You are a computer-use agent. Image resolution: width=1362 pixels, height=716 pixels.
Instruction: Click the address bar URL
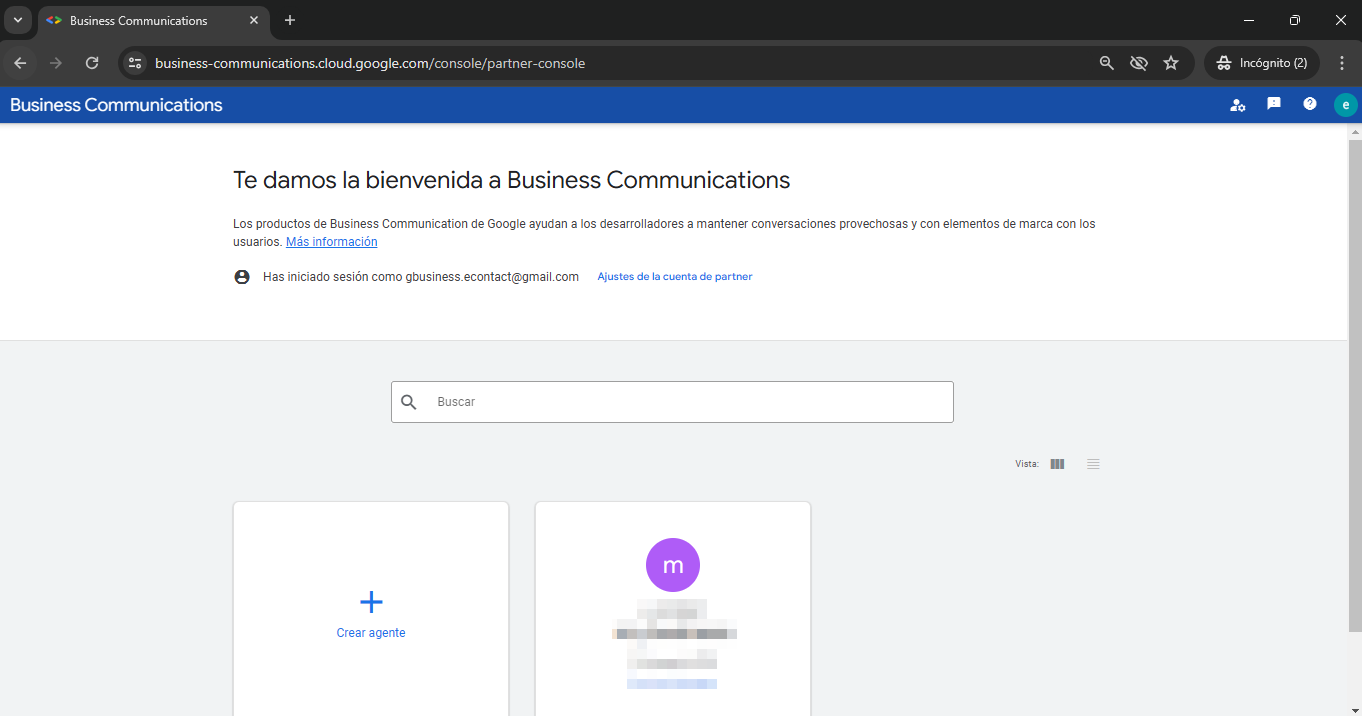click(370, 63)
